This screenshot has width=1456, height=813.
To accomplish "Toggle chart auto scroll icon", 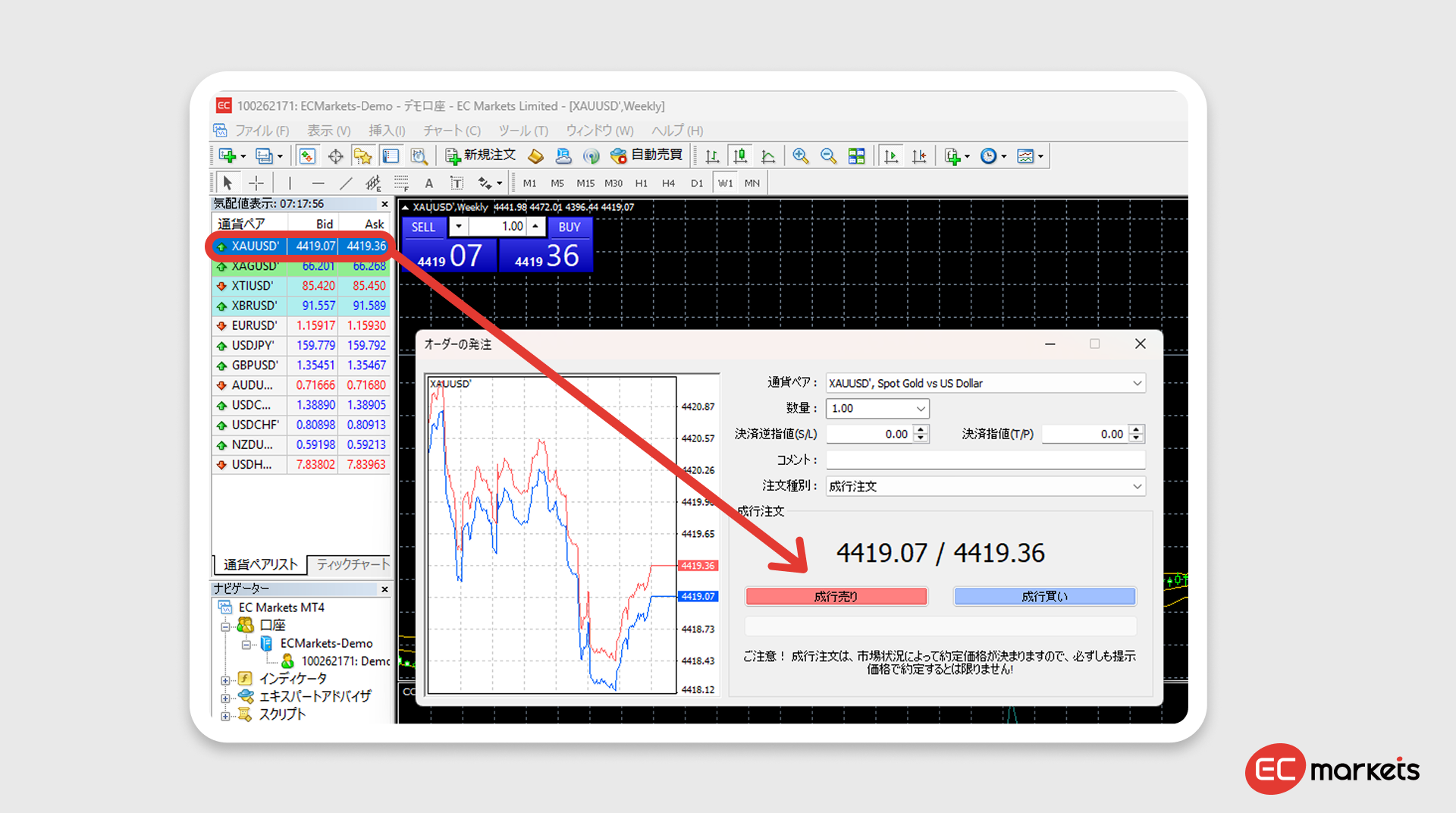I will pyautogui.click(x=891, y=156).
